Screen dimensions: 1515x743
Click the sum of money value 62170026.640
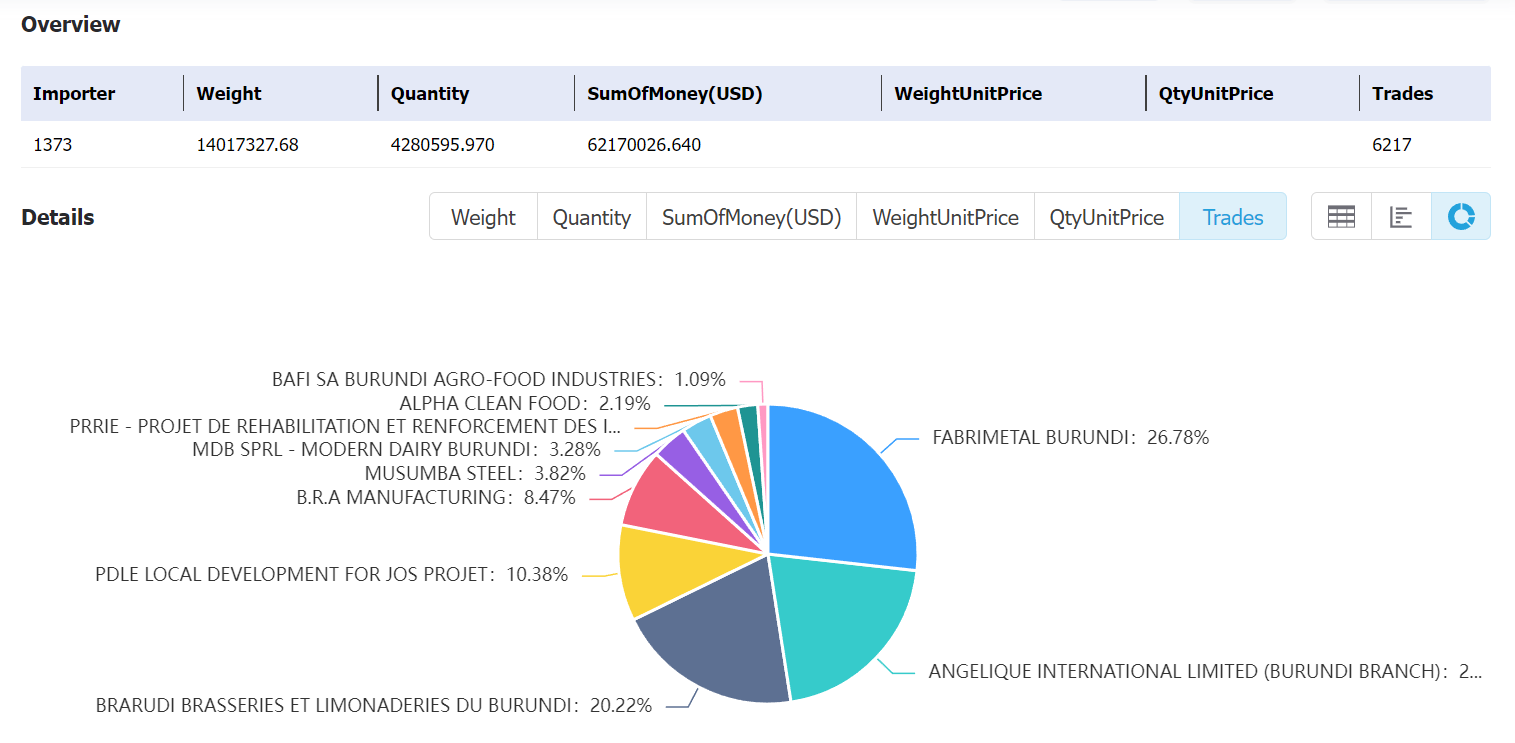pyautogui.click(x=644, y=145)
